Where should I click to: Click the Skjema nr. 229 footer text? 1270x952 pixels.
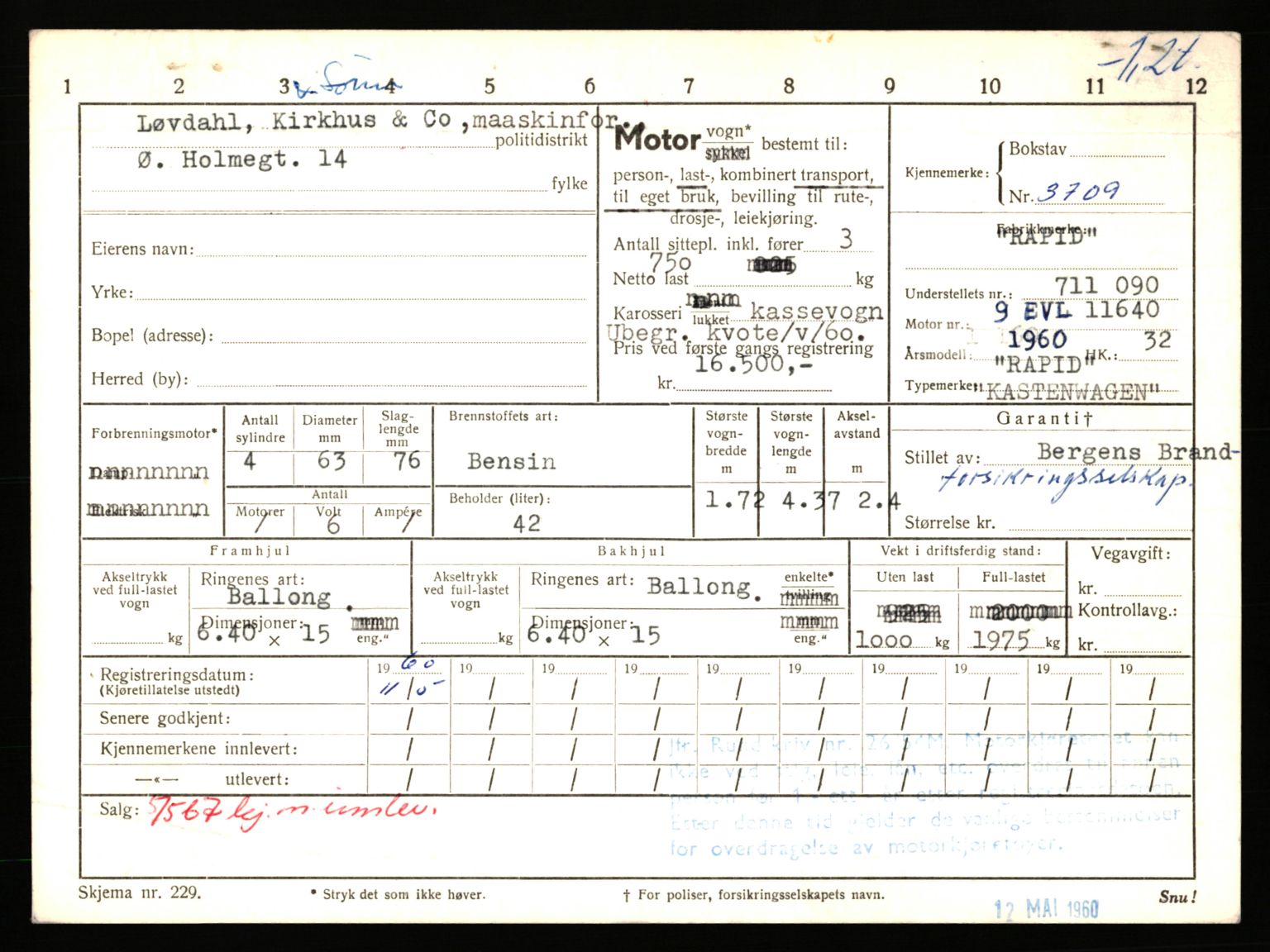coord(139,893)
